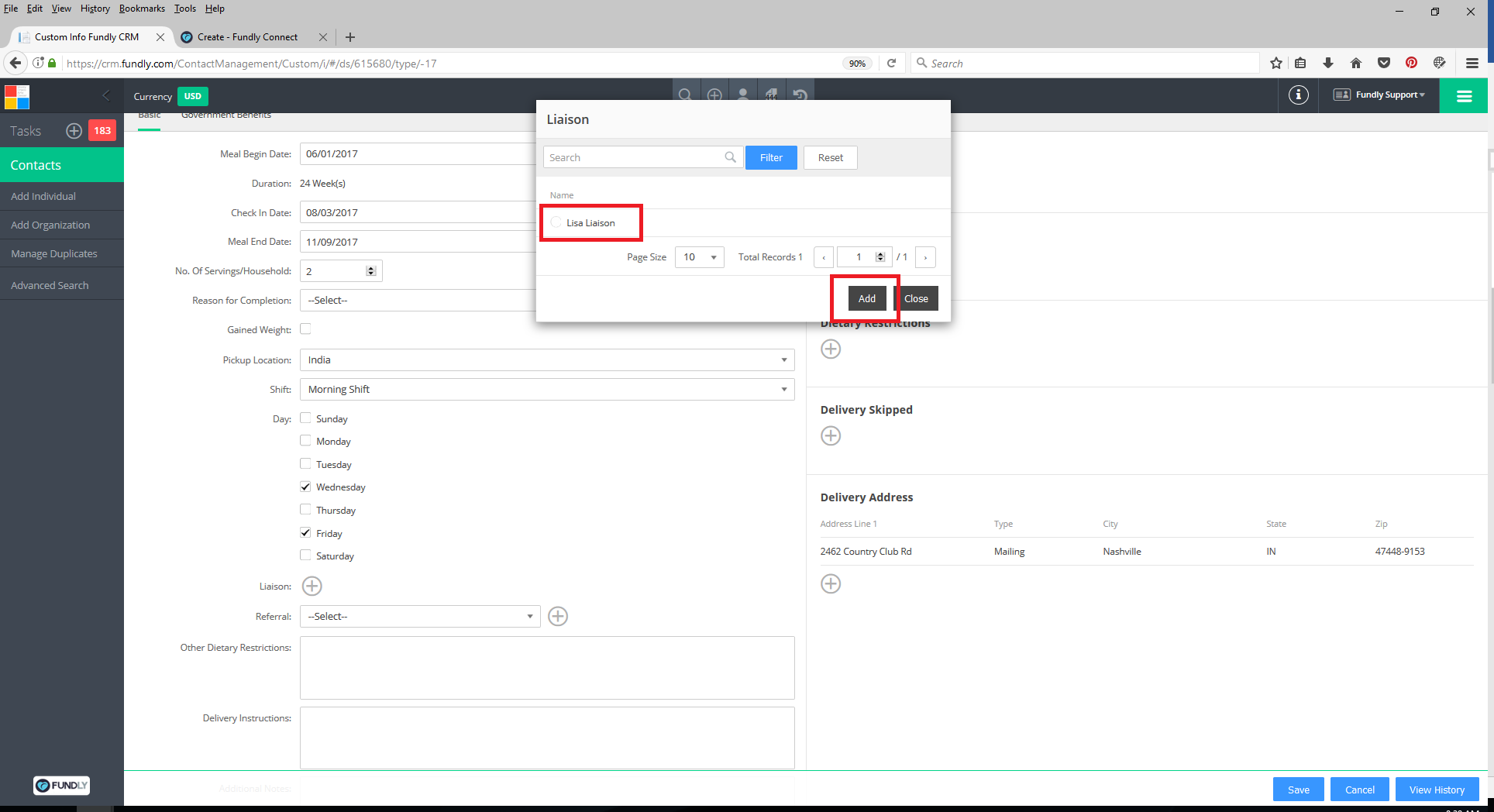Go to next page in Liaison dialog
1494x812 pixels.
click(925, 257)
